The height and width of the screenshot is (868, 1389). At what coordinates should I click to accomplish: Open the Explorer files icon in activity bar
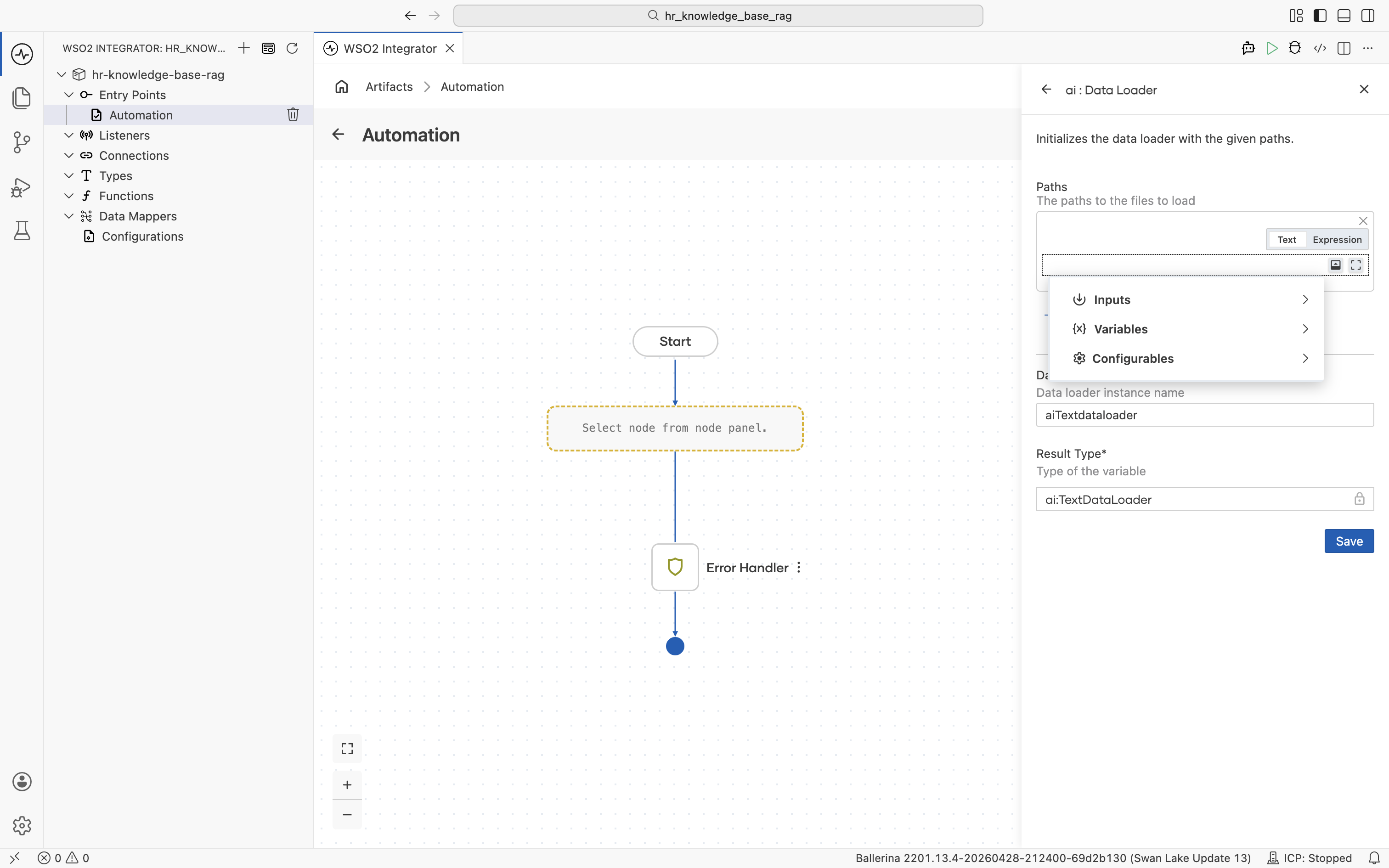coord(22,97)
